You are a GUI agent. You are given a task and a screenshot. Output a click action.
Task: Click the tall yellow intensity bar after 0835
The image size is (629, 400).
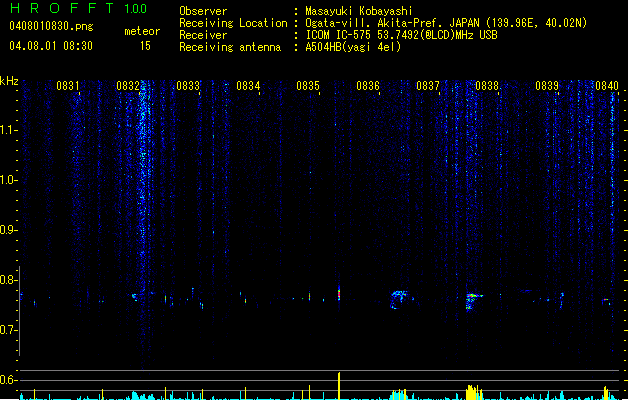(339, 386)
